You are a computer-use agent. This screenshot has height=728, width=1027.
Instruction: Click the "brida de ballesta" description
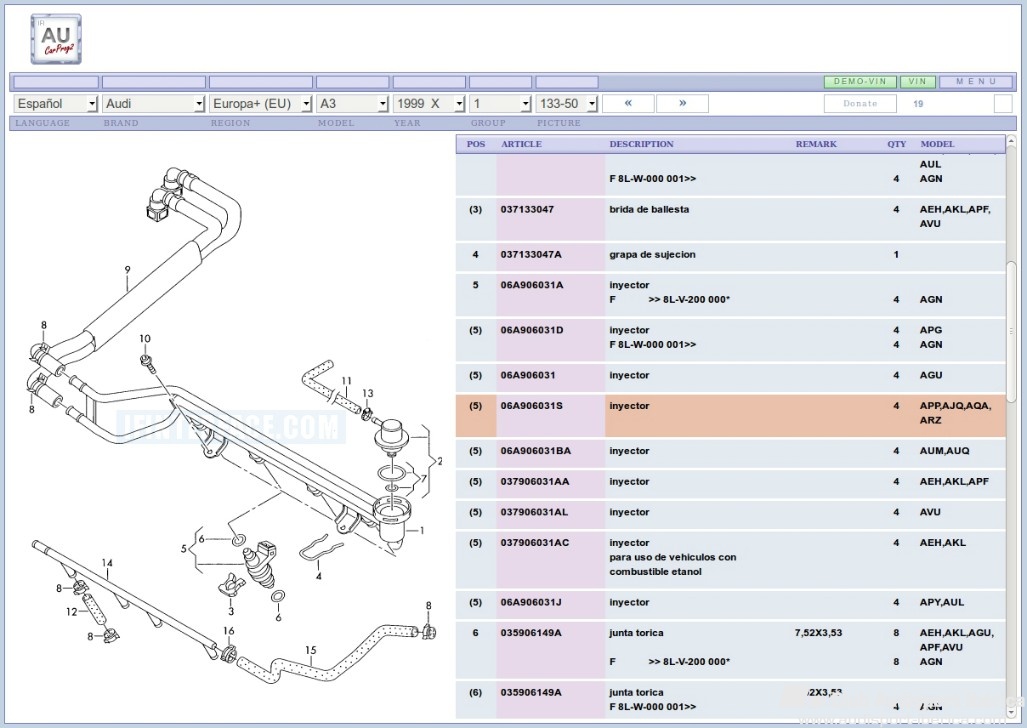pos(649,210)
